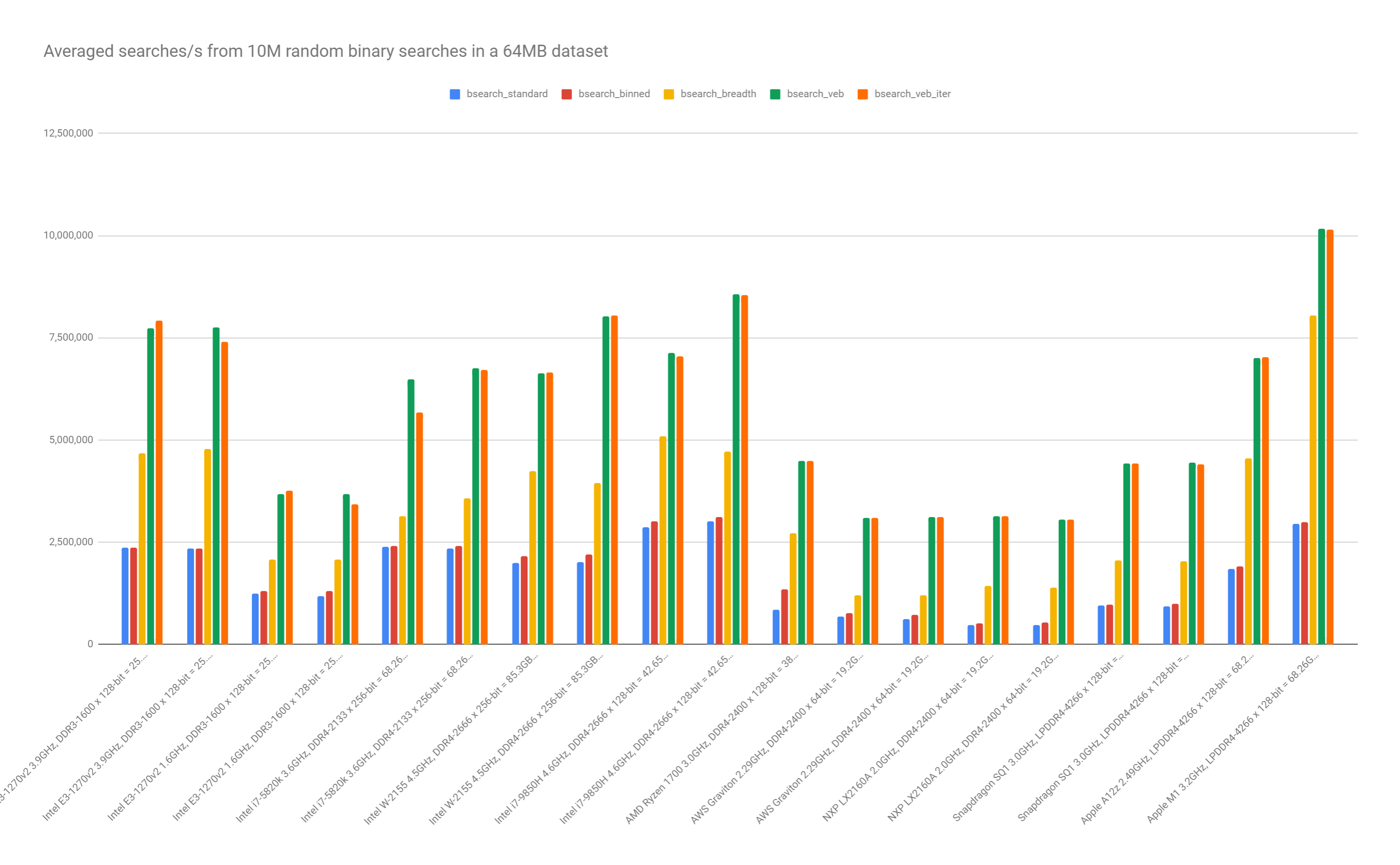Click the yellow bsearch_breadth bar for Apple M1

coord(1312,481)
